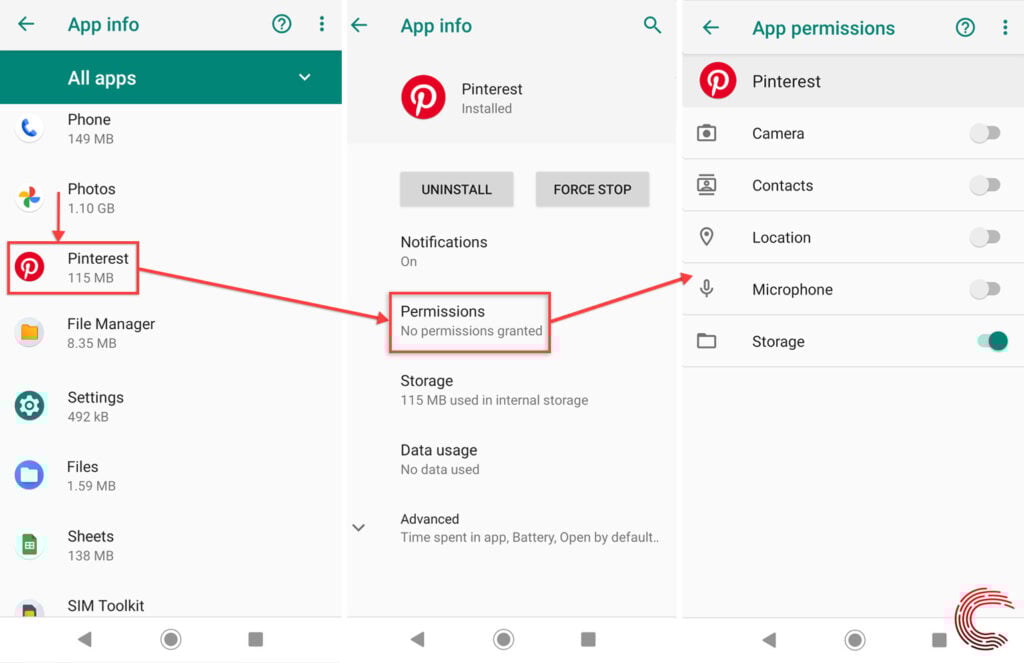
Task: Tap the Pinterest icon in the apps list
Action: [29, 267]
